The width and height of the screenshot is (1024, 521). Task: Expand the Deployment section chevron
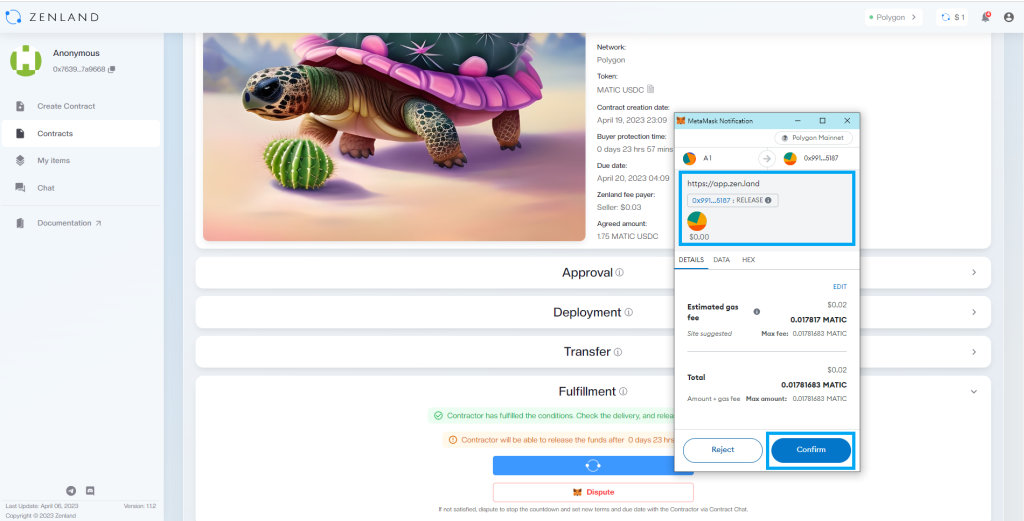pyautogui.click(x=974, y=312)
